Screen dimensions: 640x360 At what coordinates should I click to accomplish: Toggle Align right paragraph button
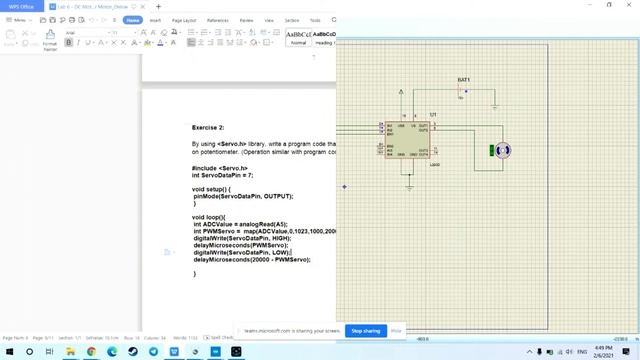click(x=211, y=42)
